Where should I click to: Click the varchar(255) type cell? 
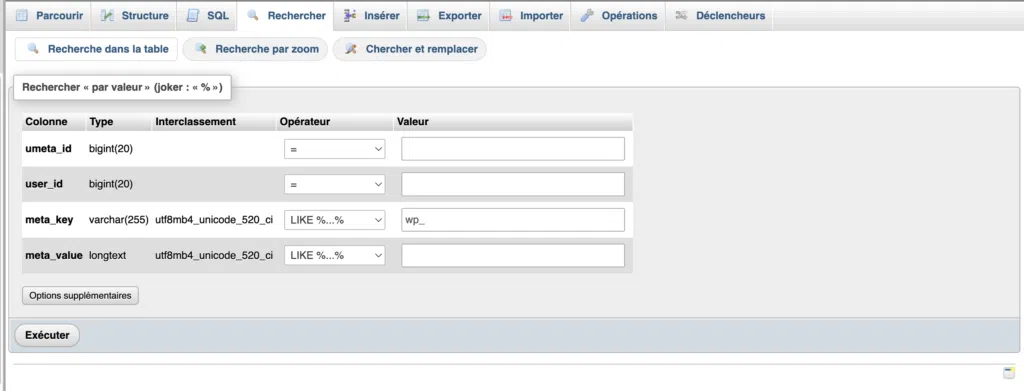pos(119,220)
